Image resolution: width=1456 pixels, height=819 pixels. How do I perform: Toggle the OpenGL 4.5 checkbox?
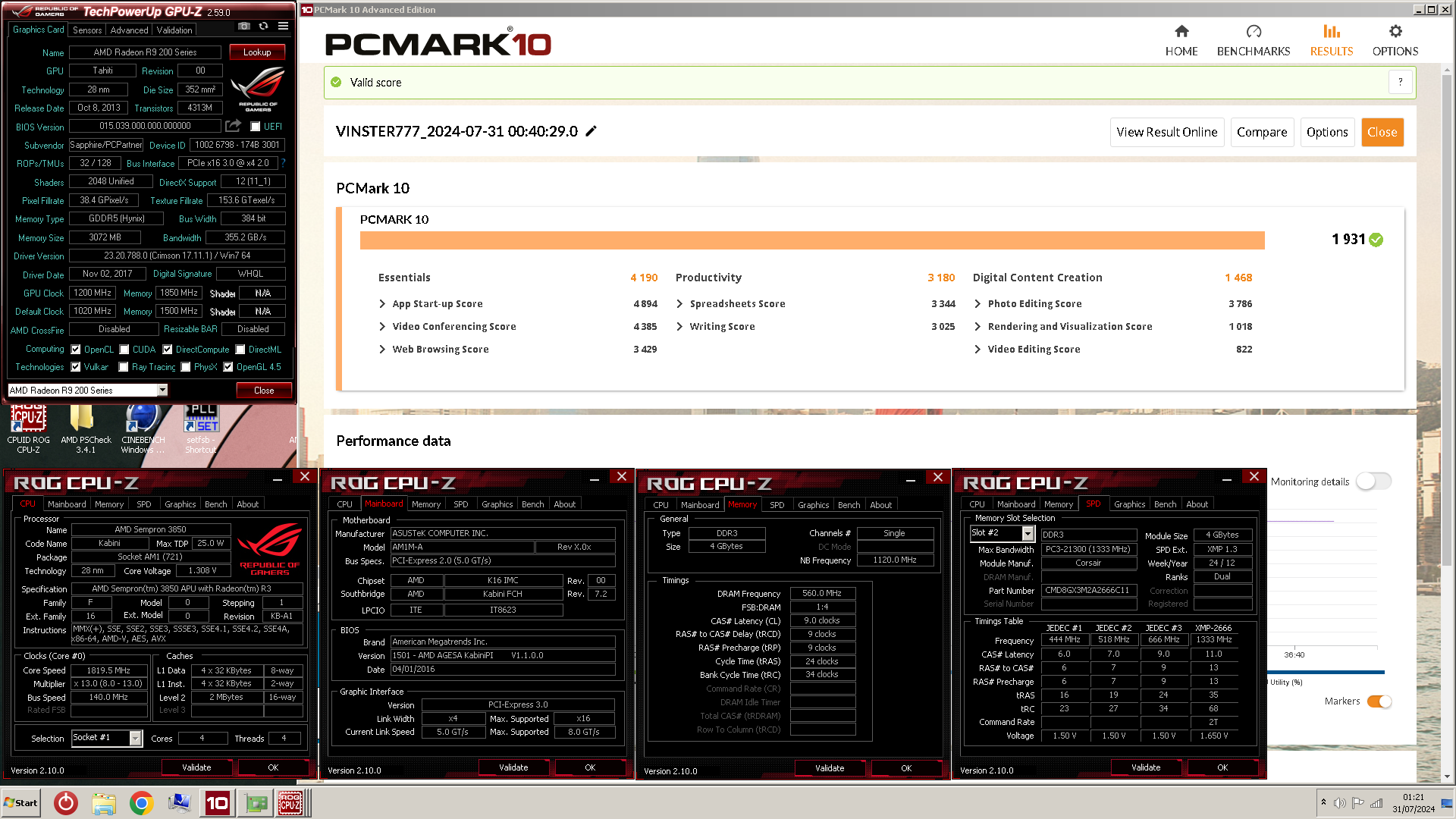point(228,367)
